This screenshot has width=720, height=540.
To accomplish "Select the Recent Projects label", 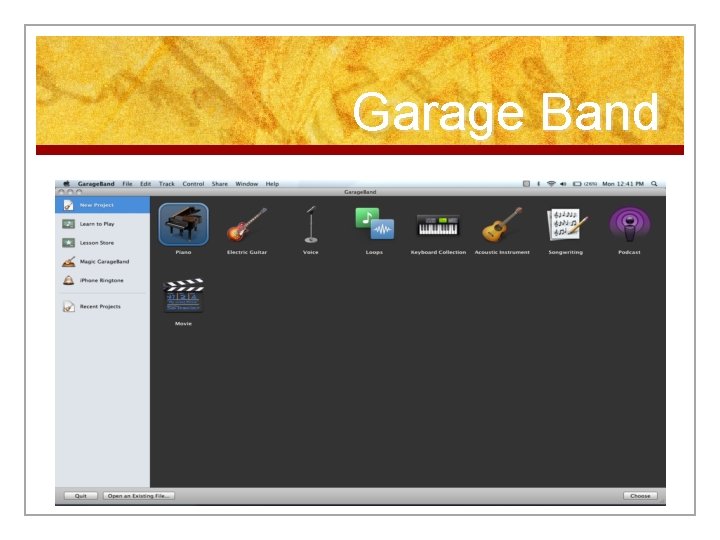I will pyautogui.click(x=100, y=306).
